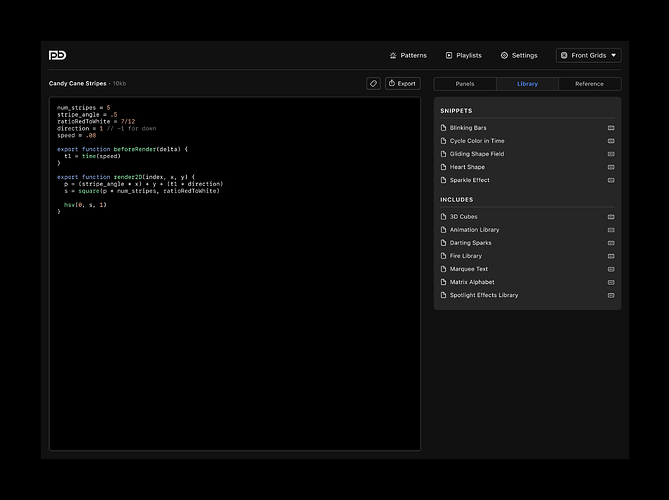
Task: Click the insert icon for Gliding Shape Field
Action: [611, 154]
